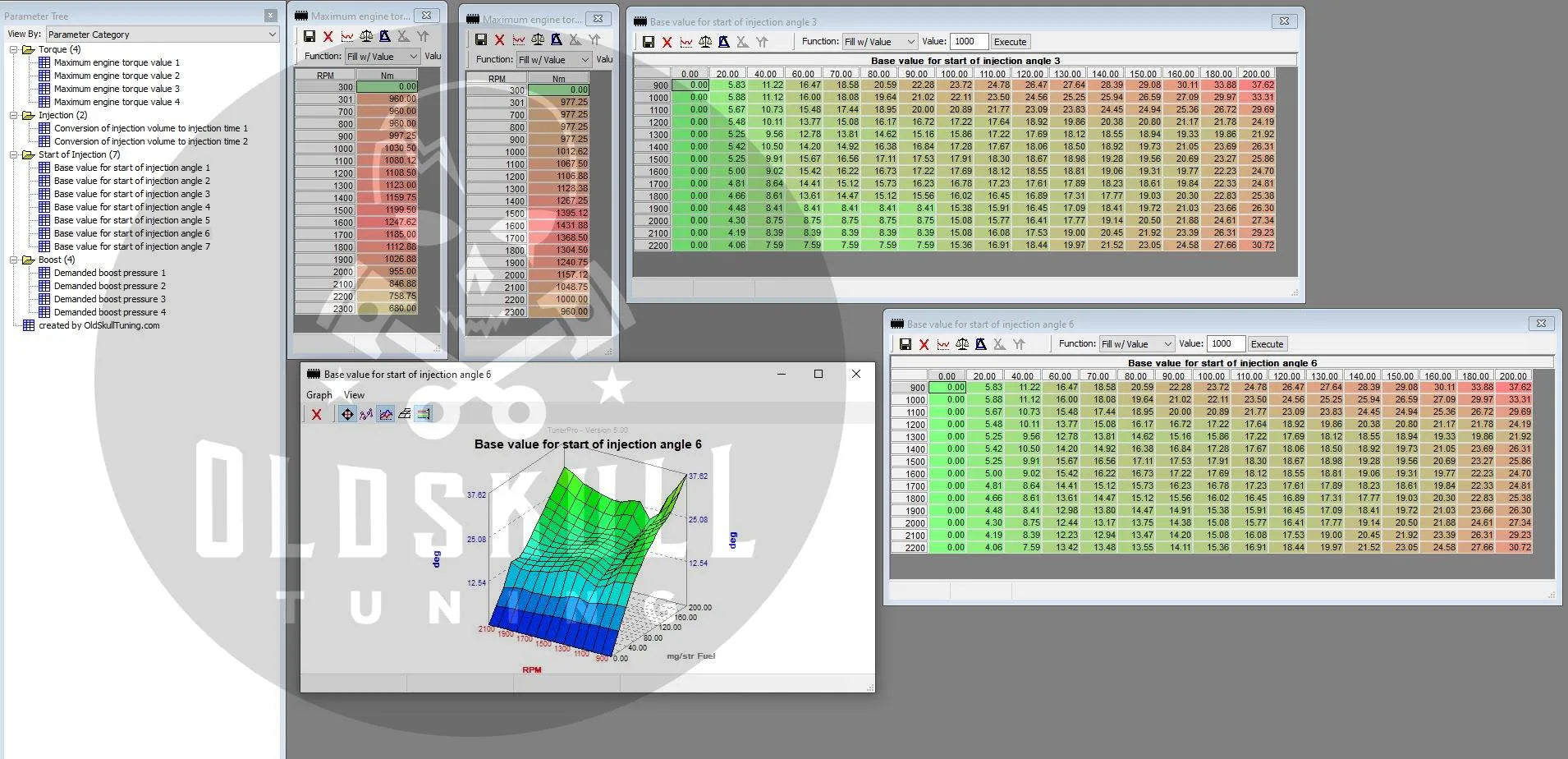Select Demanded boost pressure 2 in parameter tree
The image size is (1568, 759).
pos(110,286)
